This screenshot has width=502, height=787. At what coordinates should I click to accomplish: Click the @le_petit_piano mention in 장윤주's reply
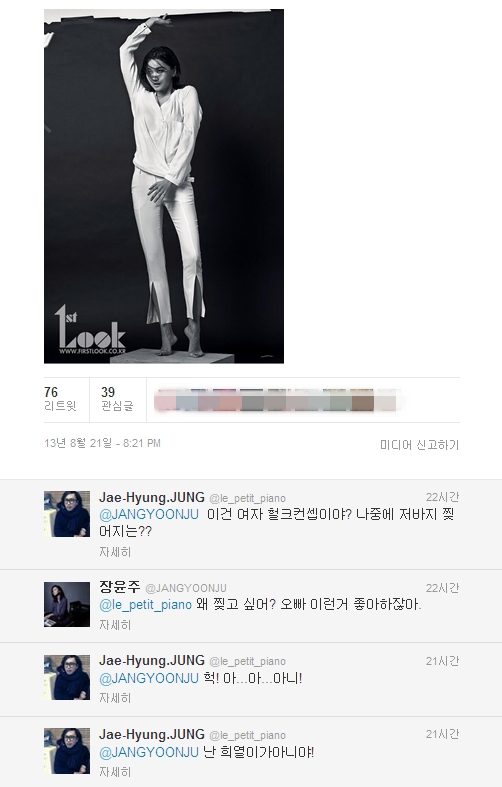tap(146, 605)
